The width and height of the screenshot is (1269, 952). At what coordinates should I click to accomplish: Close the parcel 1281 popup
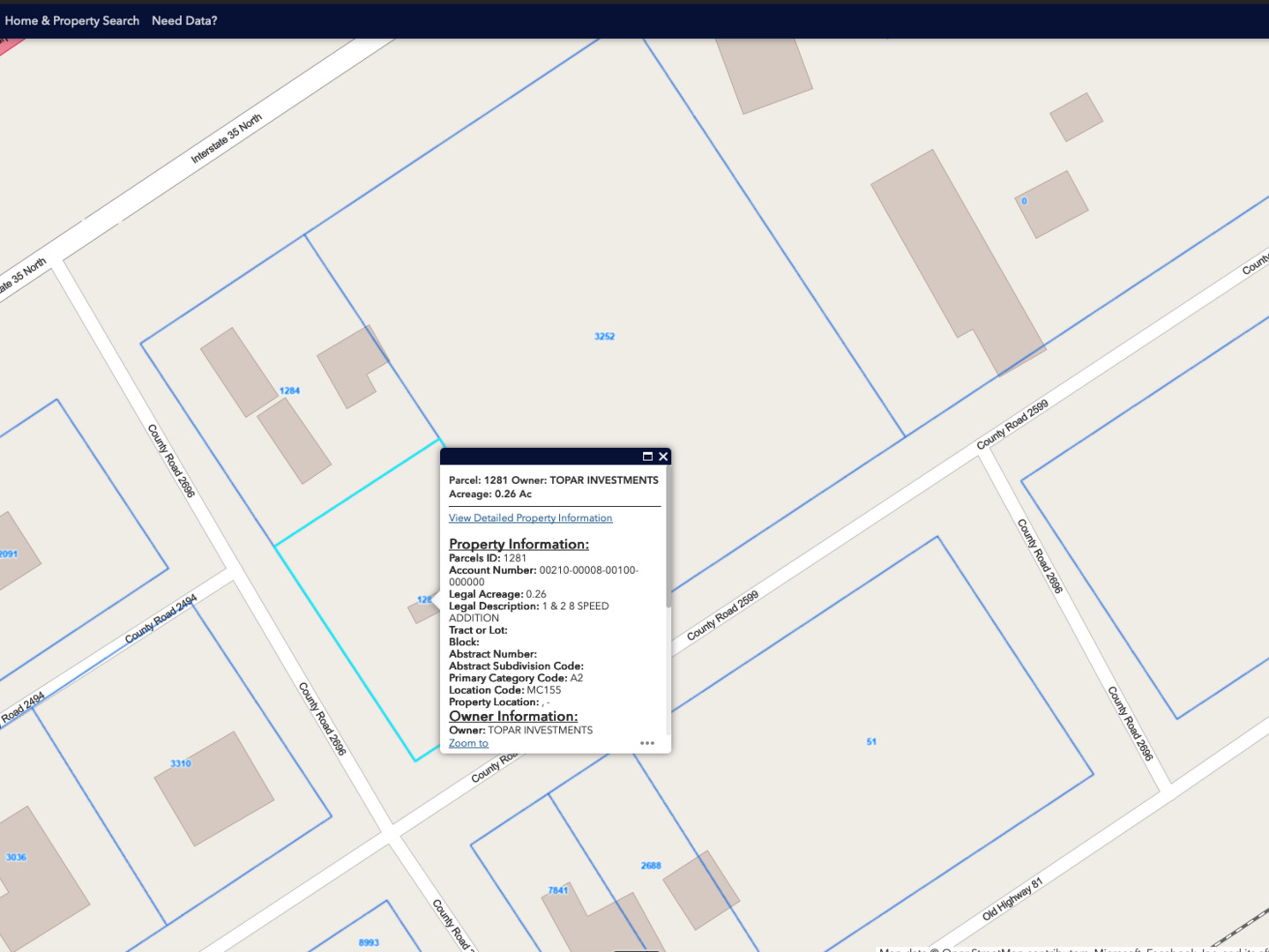[x=663, y=457]
